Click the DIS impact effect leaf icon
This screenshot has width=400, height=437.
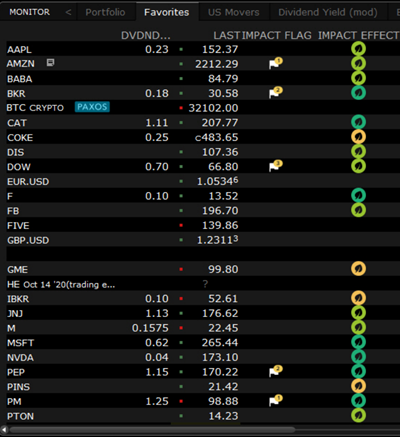[358, 151]
